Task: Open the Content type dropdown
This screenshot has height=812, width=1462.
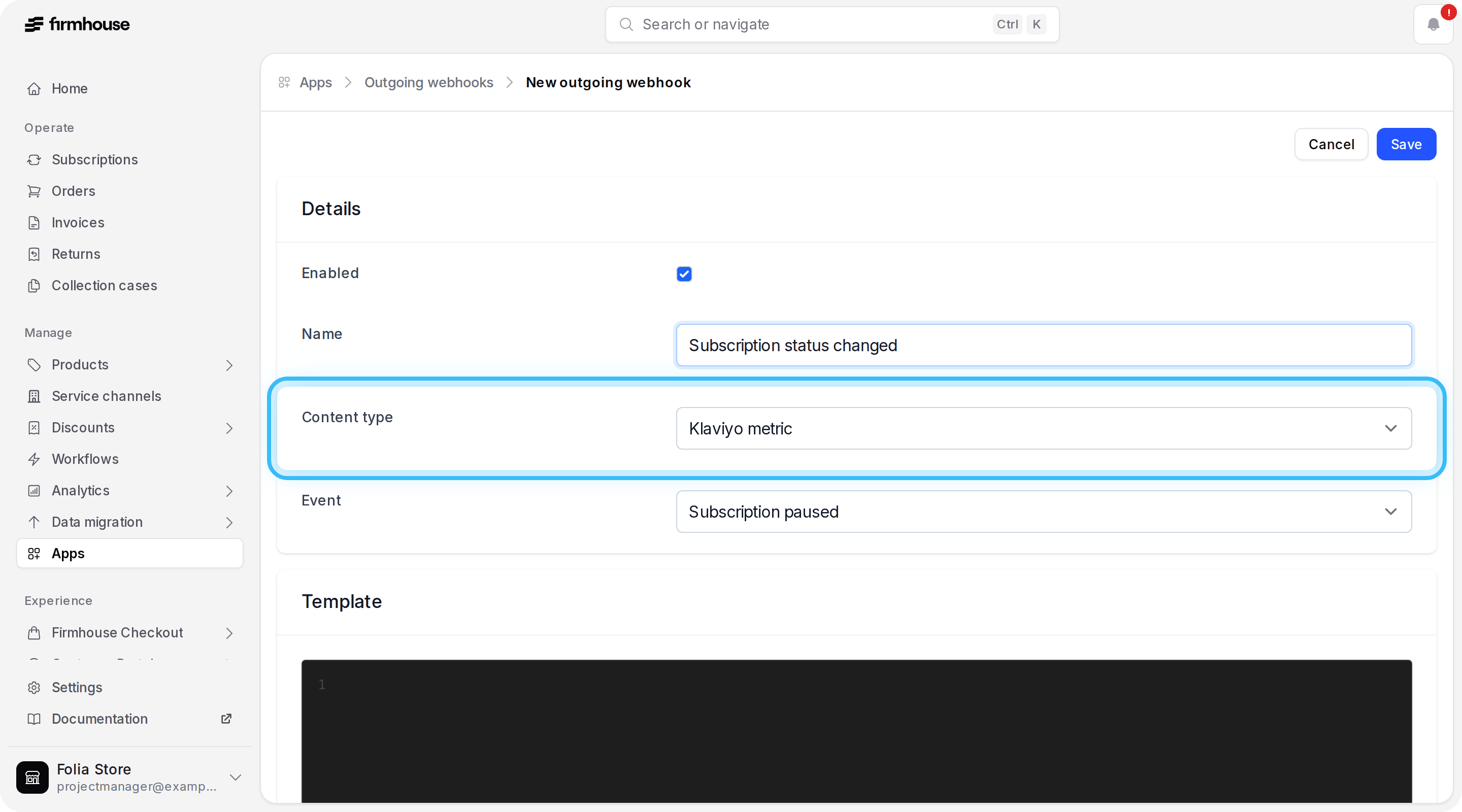Action: (x=1044, y=428)
